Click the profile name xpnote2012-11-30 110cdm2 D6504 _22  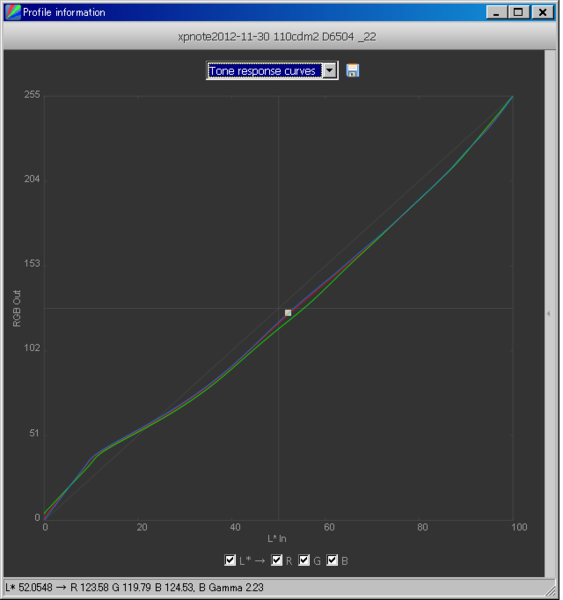tap(278, 37)
